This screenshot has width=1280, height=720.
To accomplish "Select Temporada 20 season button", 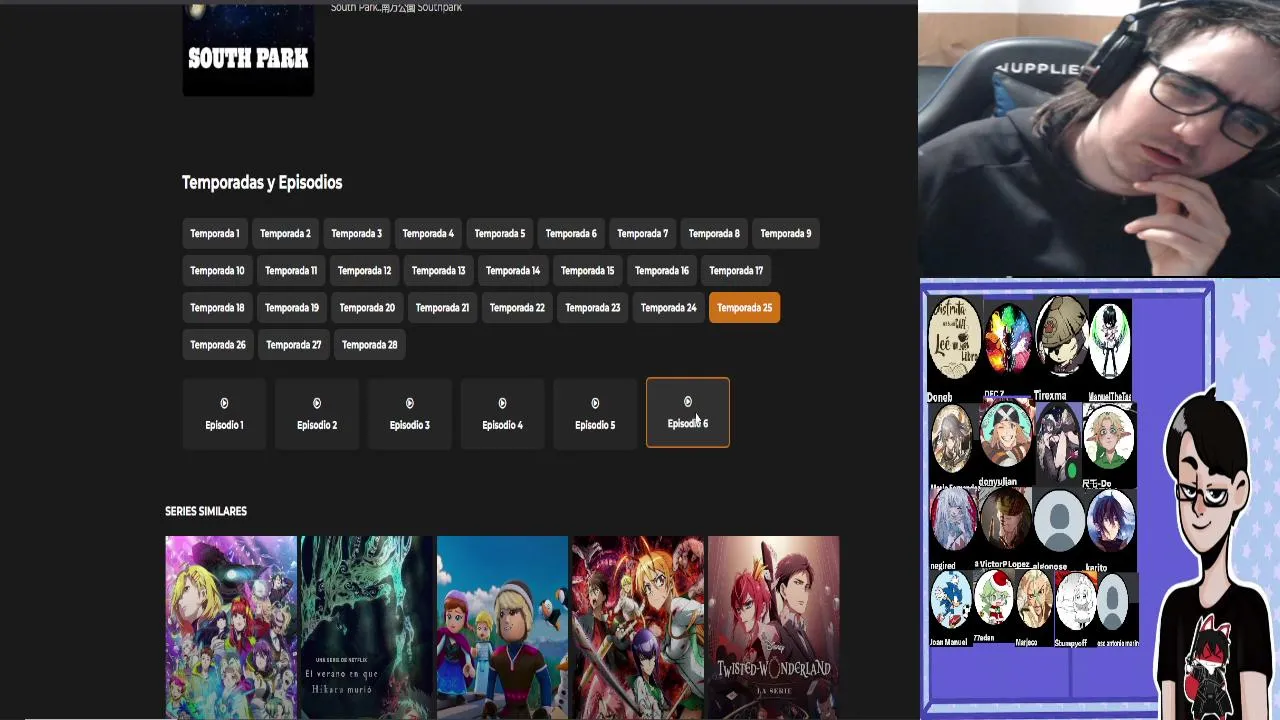I will 367,308.
